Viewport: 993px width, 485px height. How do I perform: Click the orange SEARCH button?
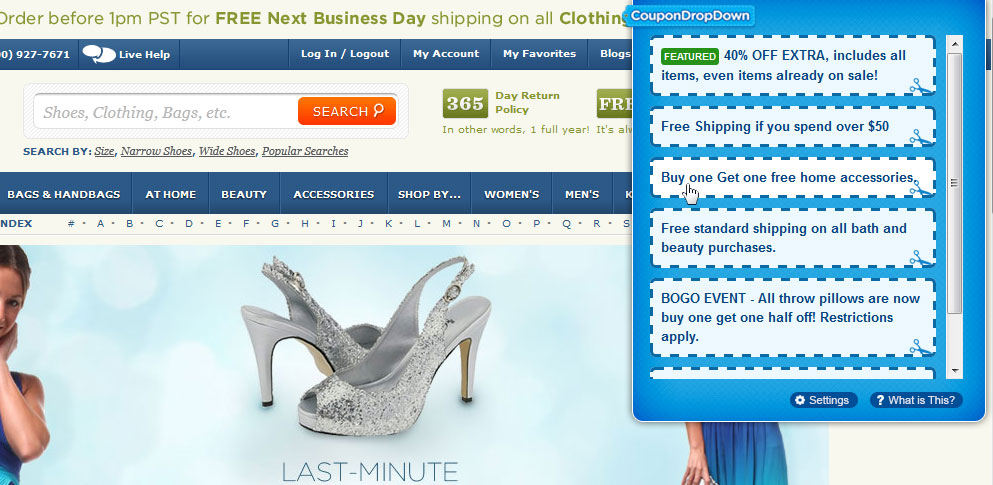point(347,111)
